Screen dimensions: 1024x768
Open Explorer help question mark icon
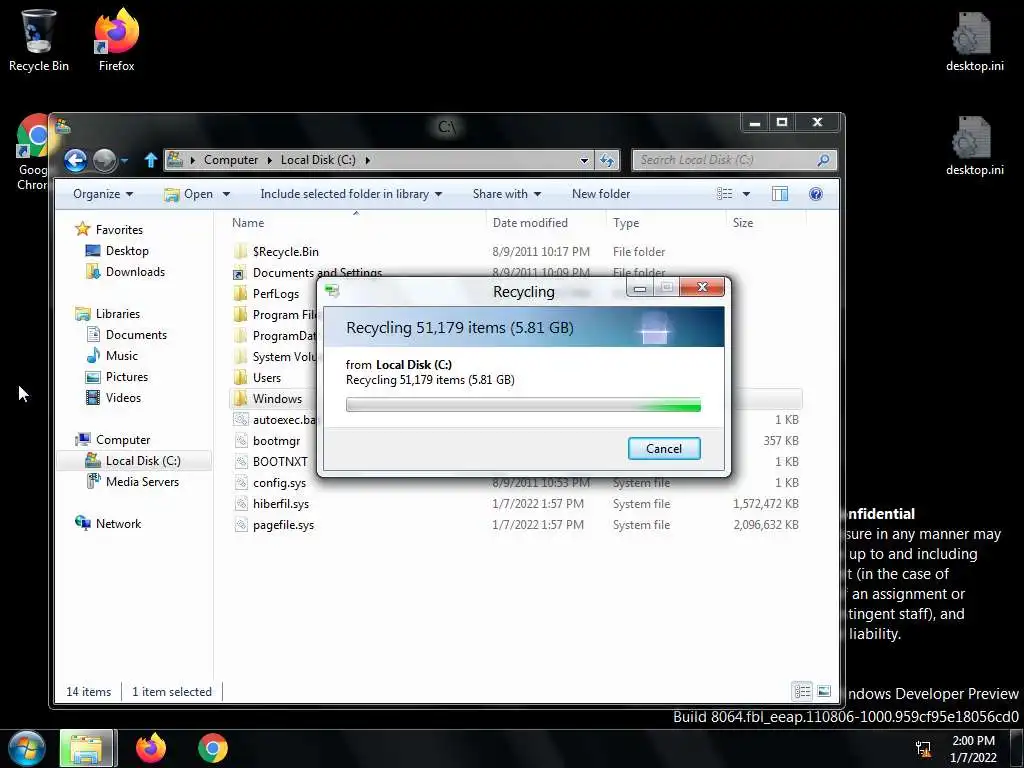click(x=816, y=194)
